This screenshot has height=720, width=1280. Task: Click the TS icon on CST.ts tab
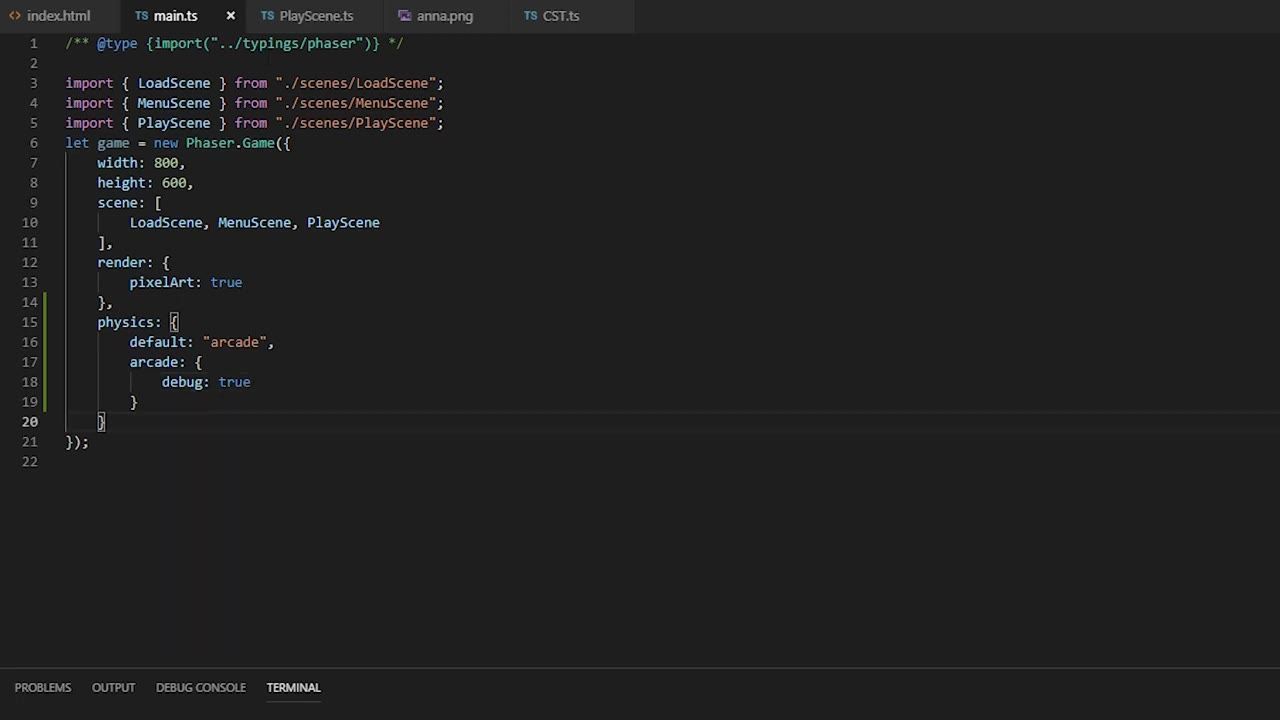530,16
